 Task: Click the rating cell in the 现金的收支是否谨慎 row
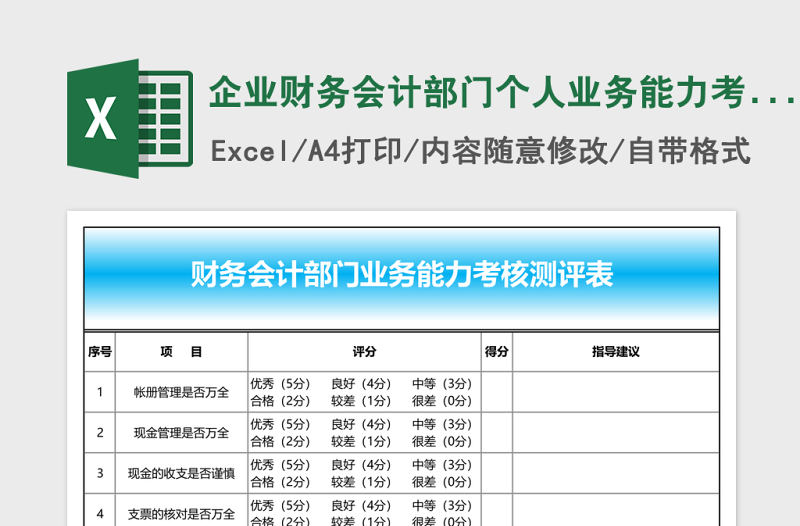[x=364, y=473]
